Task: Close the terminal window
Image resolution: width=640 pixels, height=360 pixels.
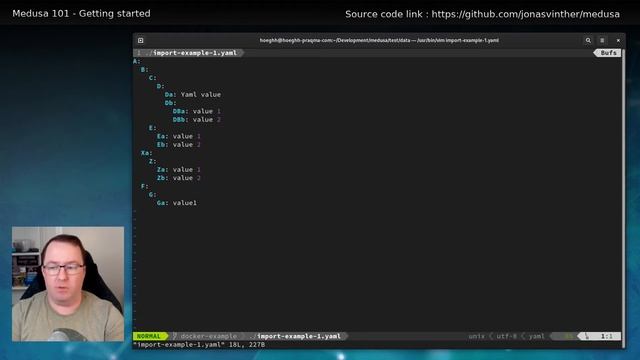Action: coord(618,40)
